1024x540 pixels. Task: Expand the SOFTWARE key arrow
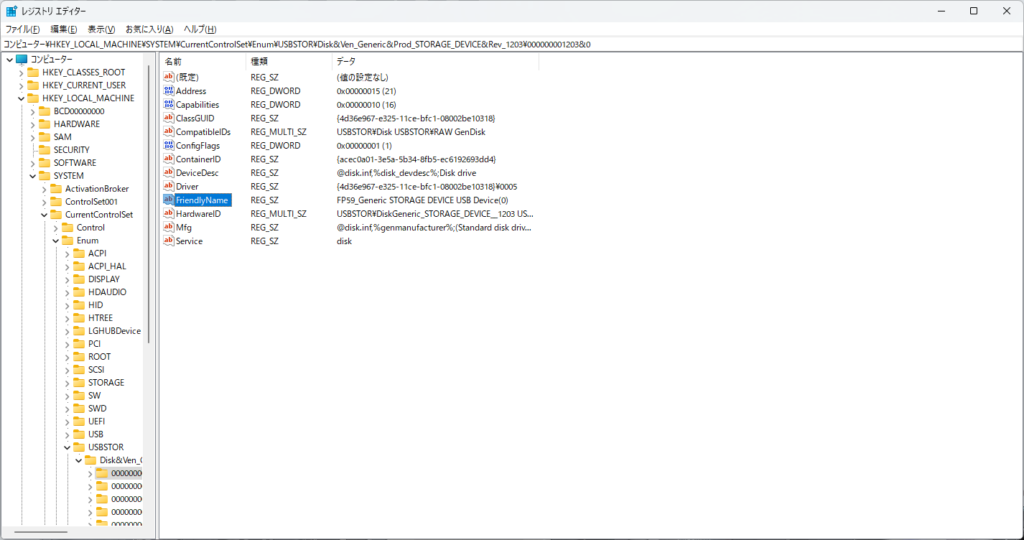pyautogui.click(x=32, y=163)
